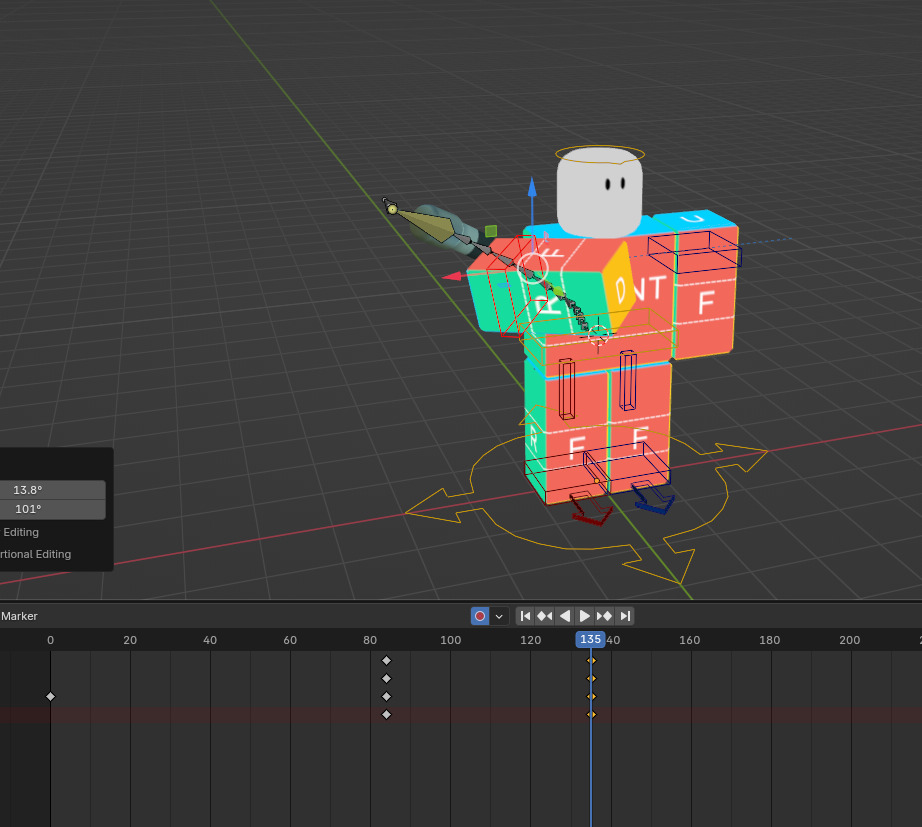Select a keyframe near frame 85
Screen dimensions: 922x827
(386, 678)
